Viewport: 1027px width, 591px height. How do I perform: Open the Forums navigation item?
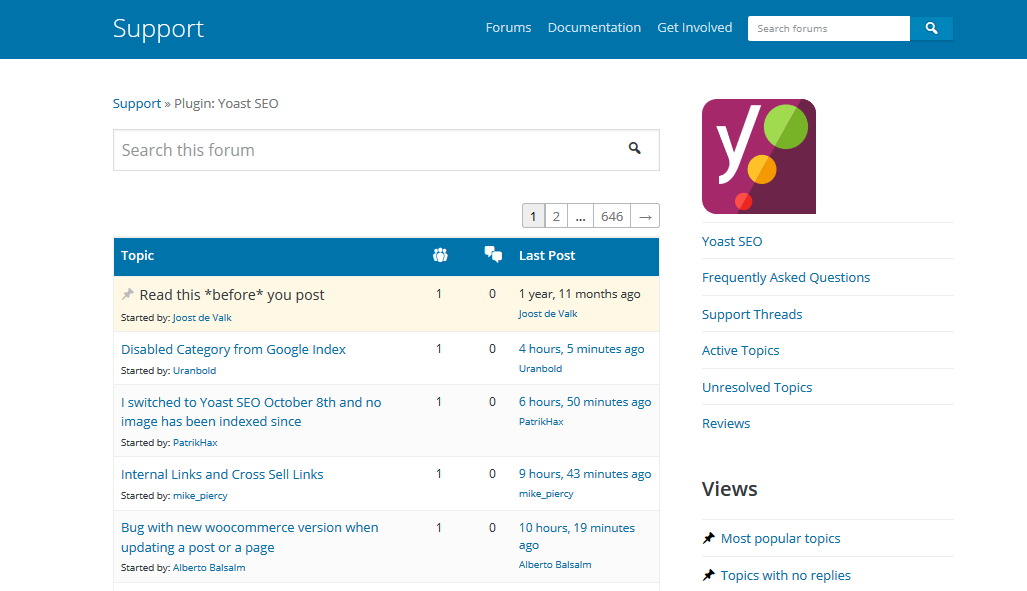point(508,27)
